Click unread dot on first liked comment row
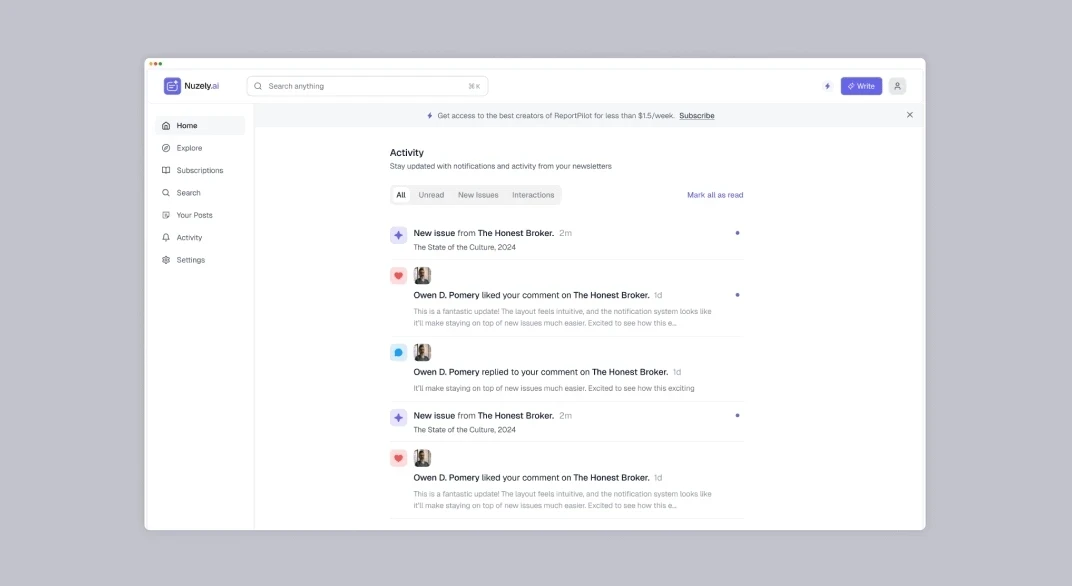This screenshot has height=586, width=1072. [x=737, y=295]
